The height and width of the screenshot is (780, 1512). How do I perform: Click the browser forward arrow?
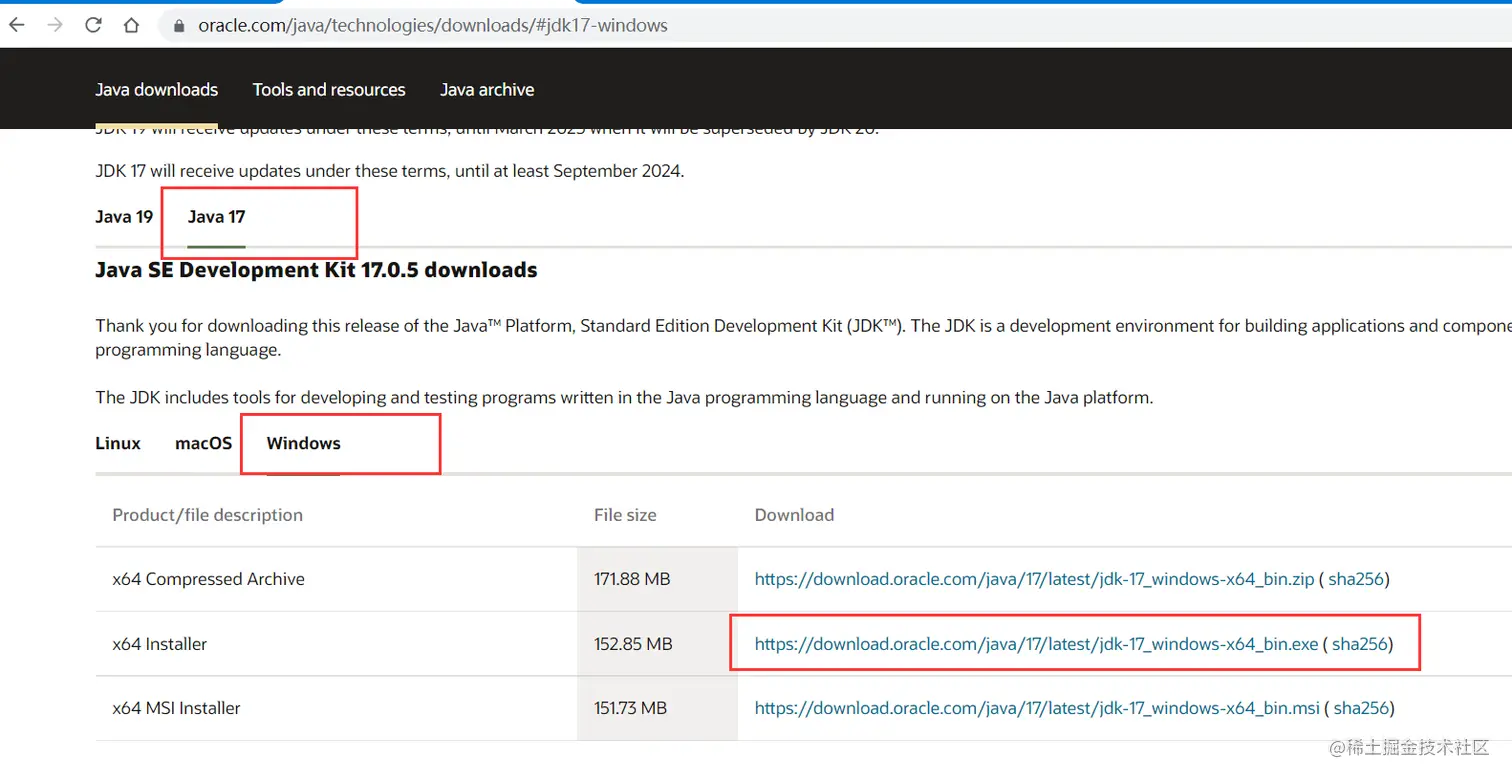coord(55,25)
